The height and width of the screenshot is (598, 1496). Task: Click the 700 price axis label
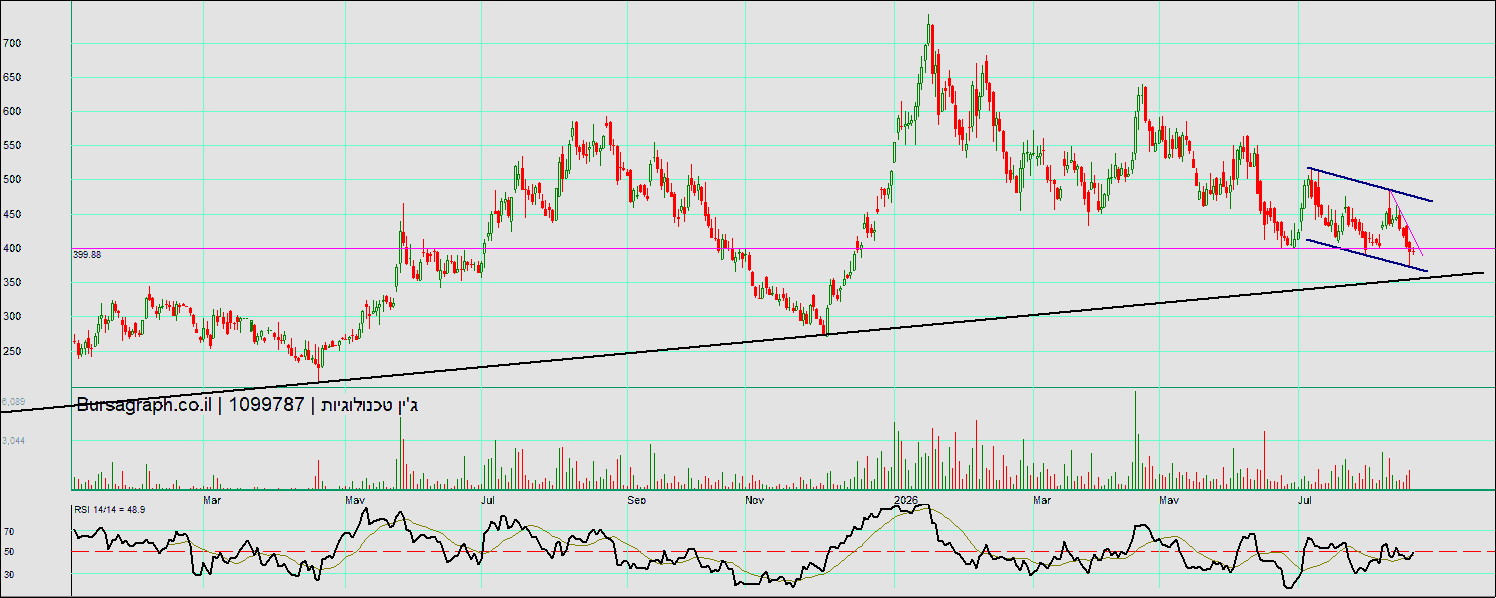[12, 44]
